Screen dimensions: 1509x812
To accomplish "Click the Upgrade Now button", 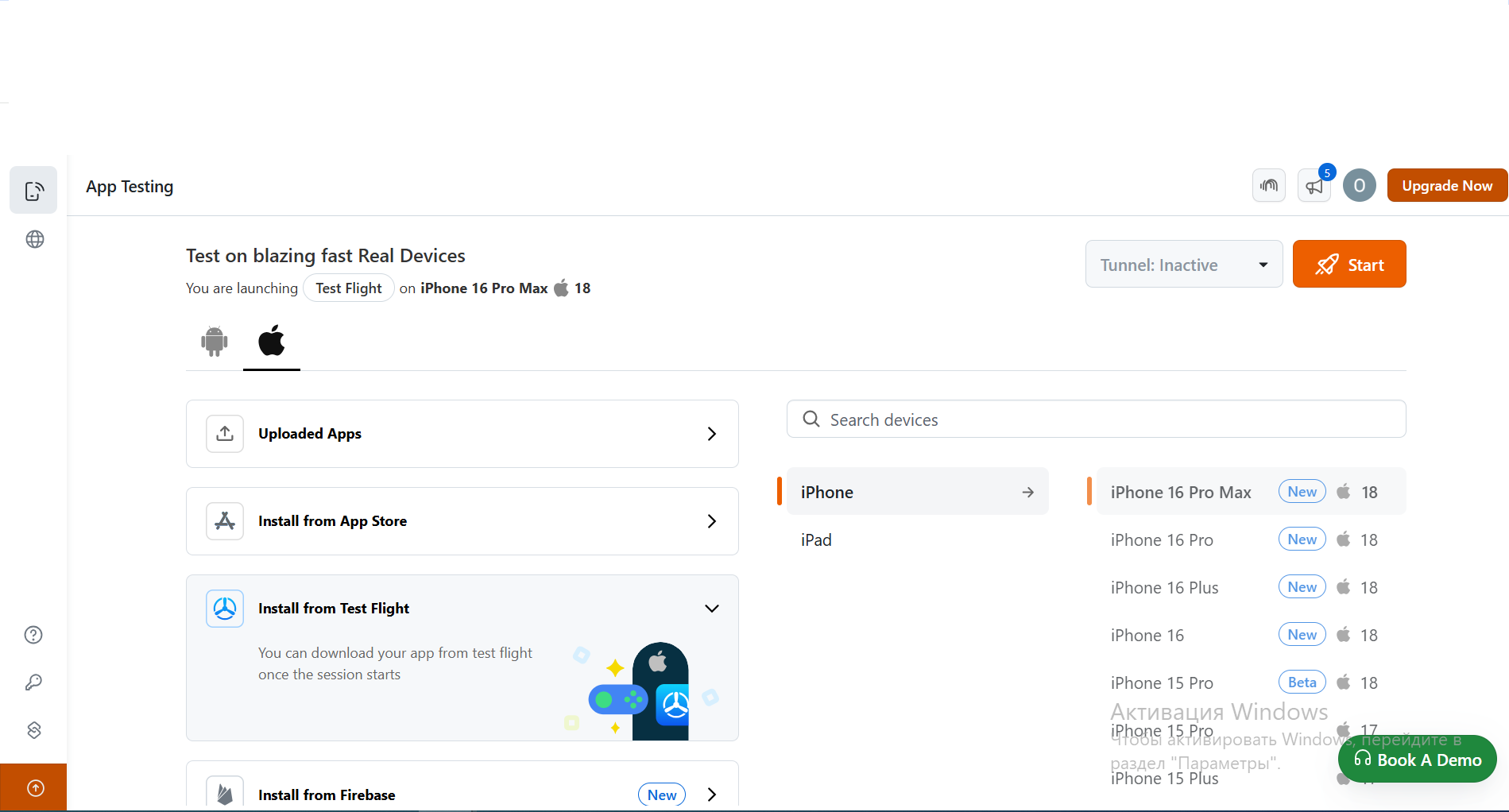I will point(1446,186).
